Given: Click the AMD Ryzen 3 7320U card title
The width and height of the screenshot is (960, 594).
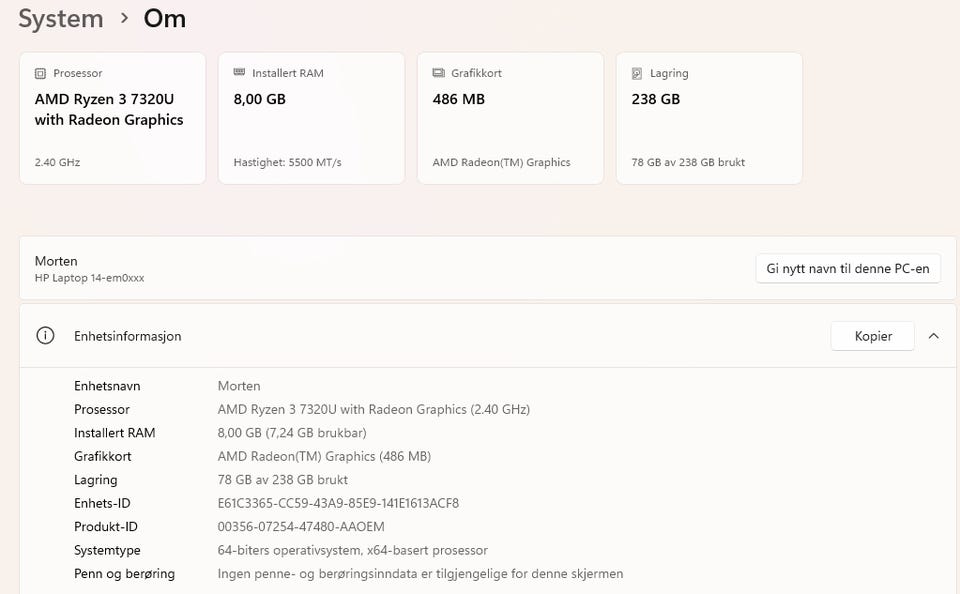Looking at the screenshot, I should tap(109, 109).
